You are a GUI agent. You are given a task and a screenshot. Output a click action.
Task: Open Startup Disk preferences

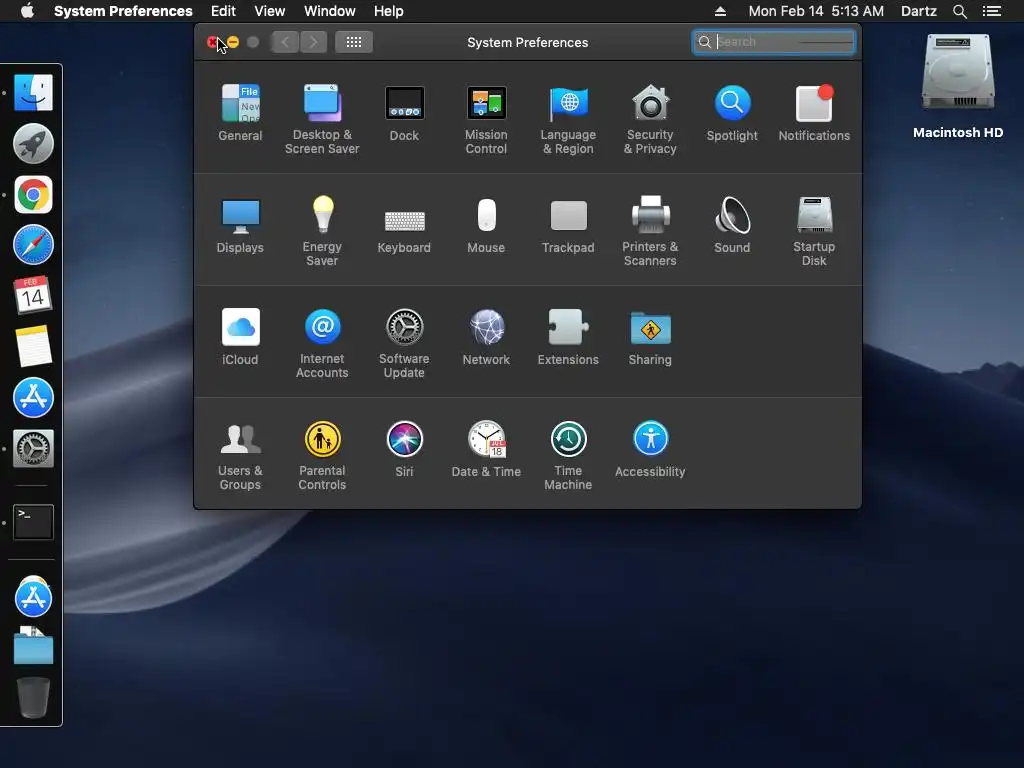[x=814, y=231]
